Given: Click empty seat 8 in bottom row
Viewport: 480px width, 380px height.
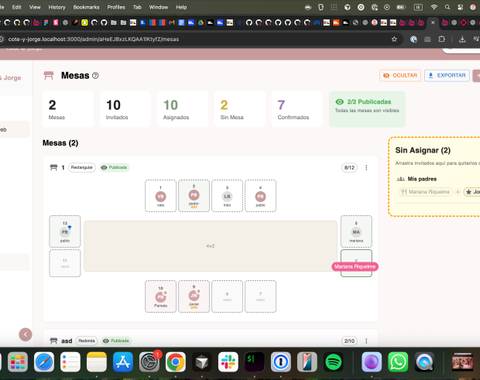Looking at the screenshot, I should coord(227,296).
